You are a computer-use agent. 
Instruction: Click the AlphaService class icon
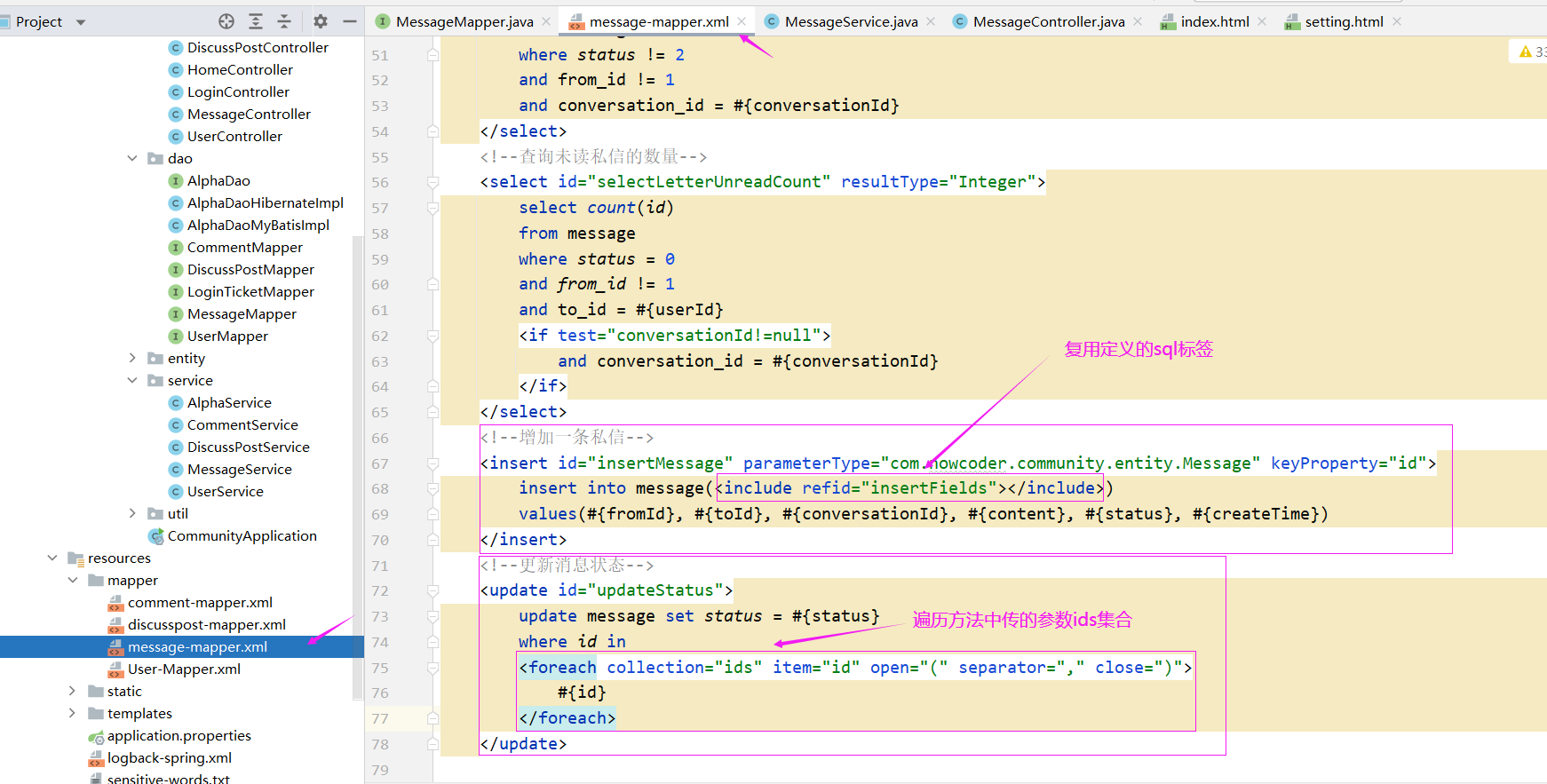[176, 402]
